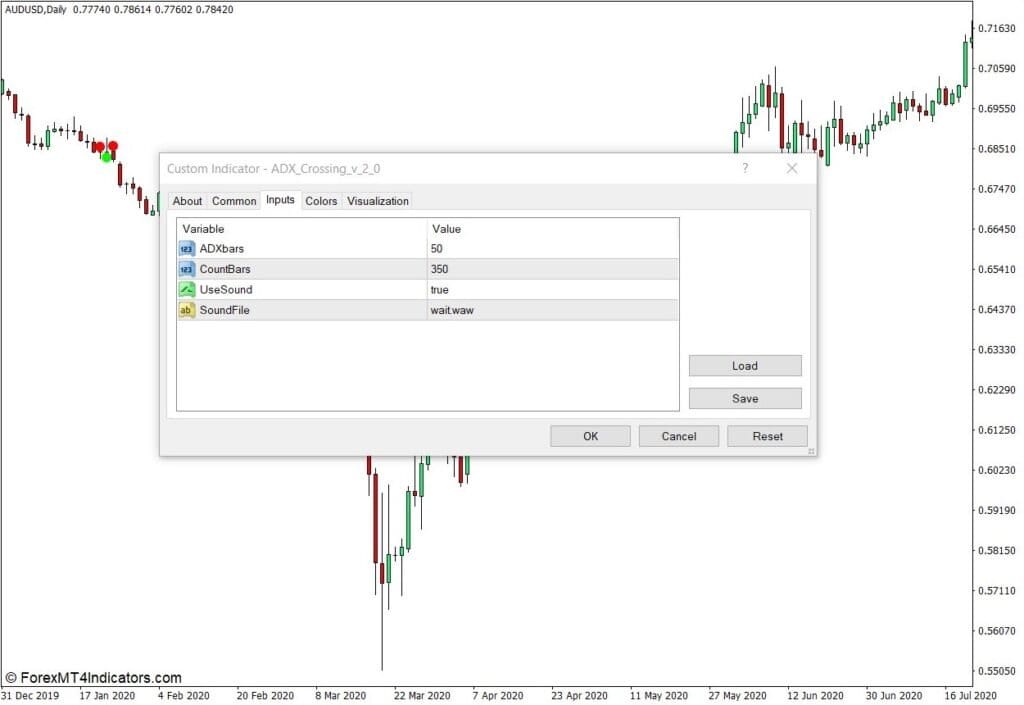Open the Visualization tab
The image size is (1024, 705).
[378, 201]
